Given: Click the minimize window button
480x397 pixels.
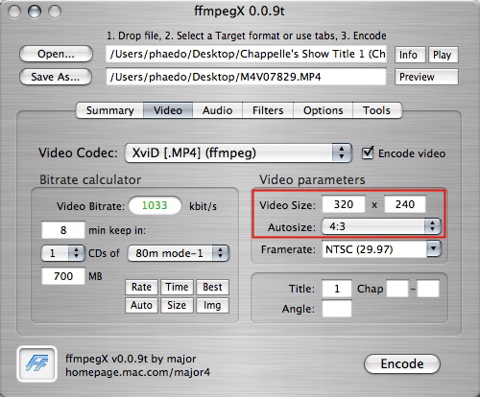Looking at the screenshot, I should click(x=34, y=12).
